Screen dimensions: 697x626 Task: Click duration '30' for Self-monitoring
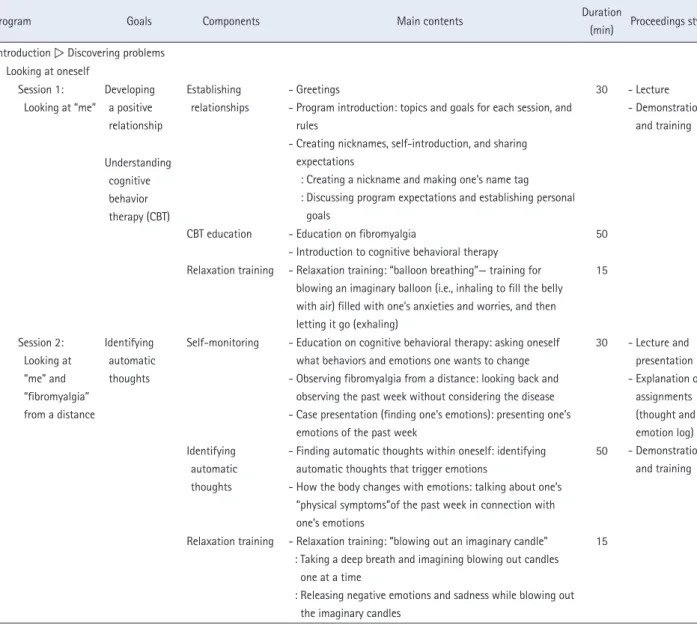click(x=601, y=343)
